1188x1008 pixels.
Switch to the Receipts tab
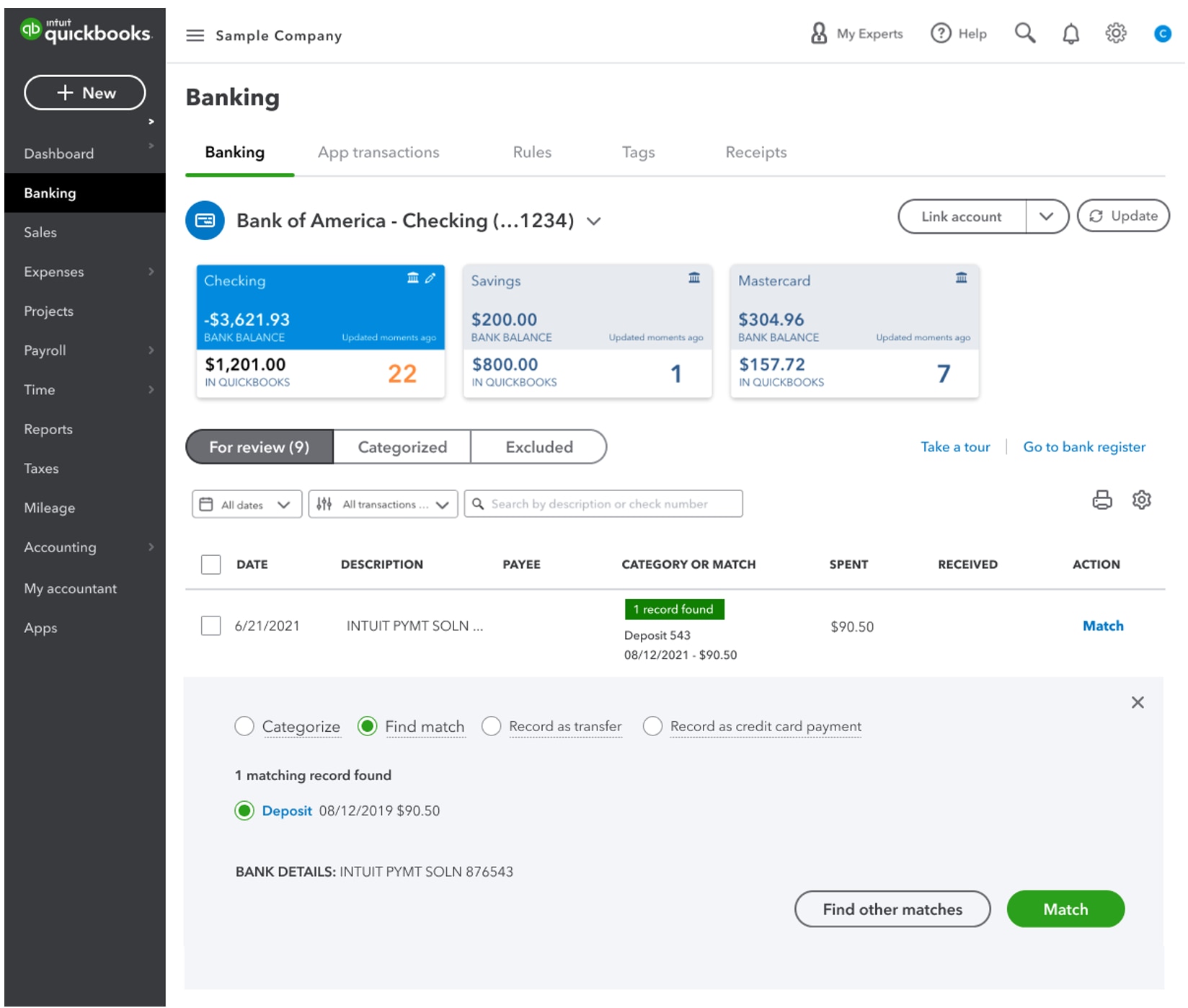point(755,152)
